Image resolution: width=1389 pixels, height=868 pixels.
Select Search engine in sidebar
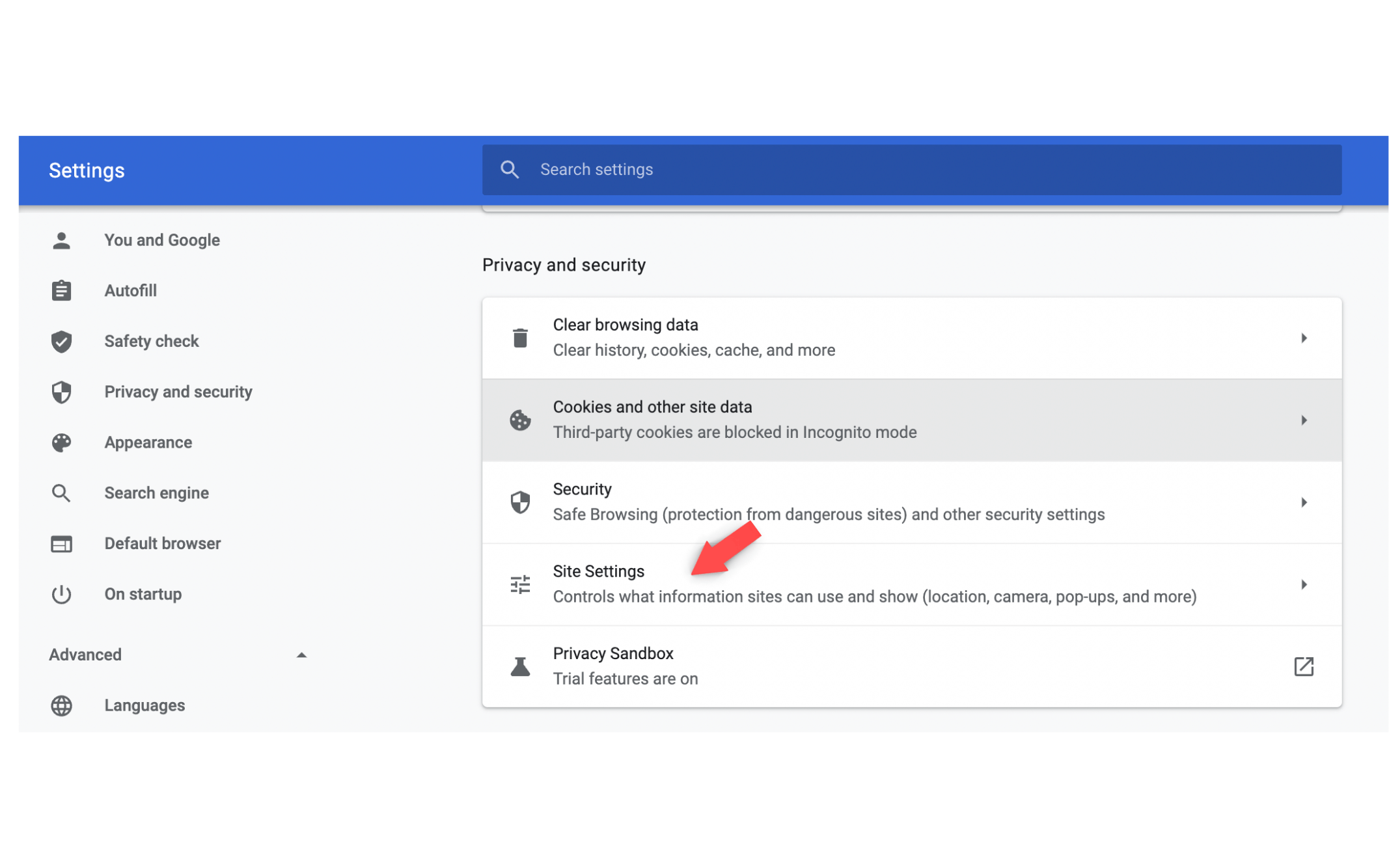click(x=156, y=493)
